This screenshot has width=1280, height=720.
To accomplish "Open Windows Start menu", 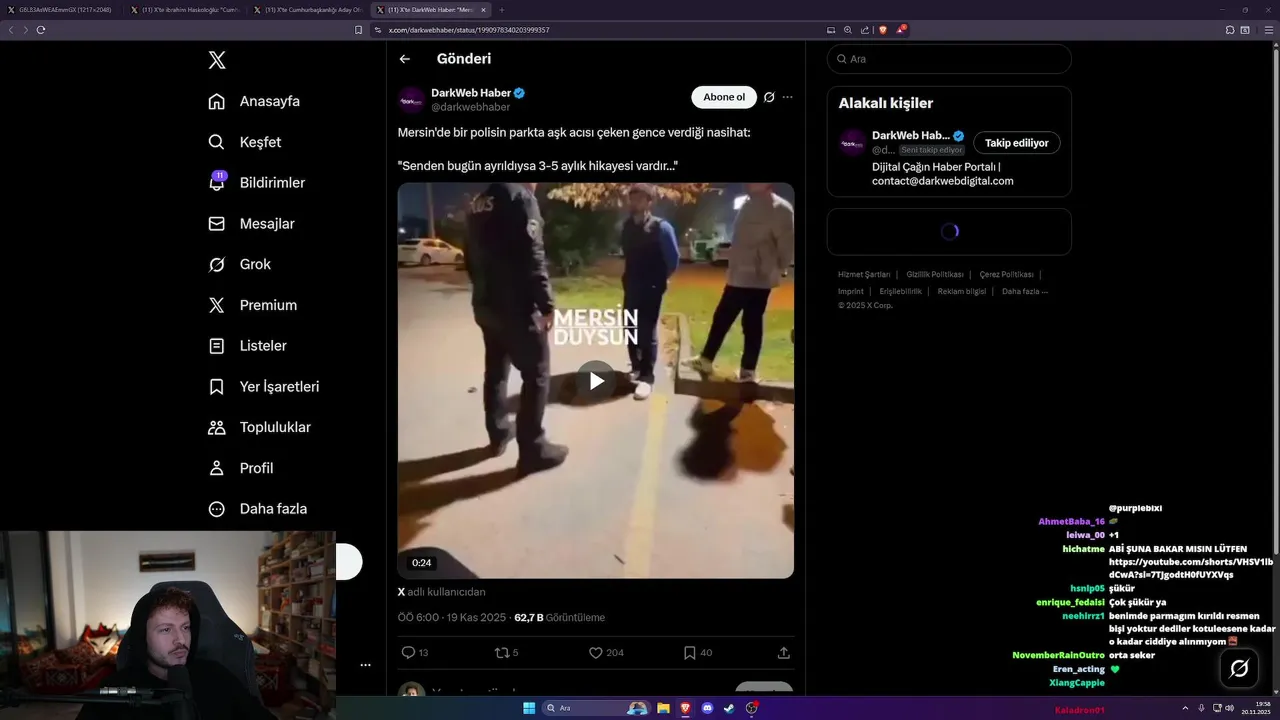I will [529, 708].
